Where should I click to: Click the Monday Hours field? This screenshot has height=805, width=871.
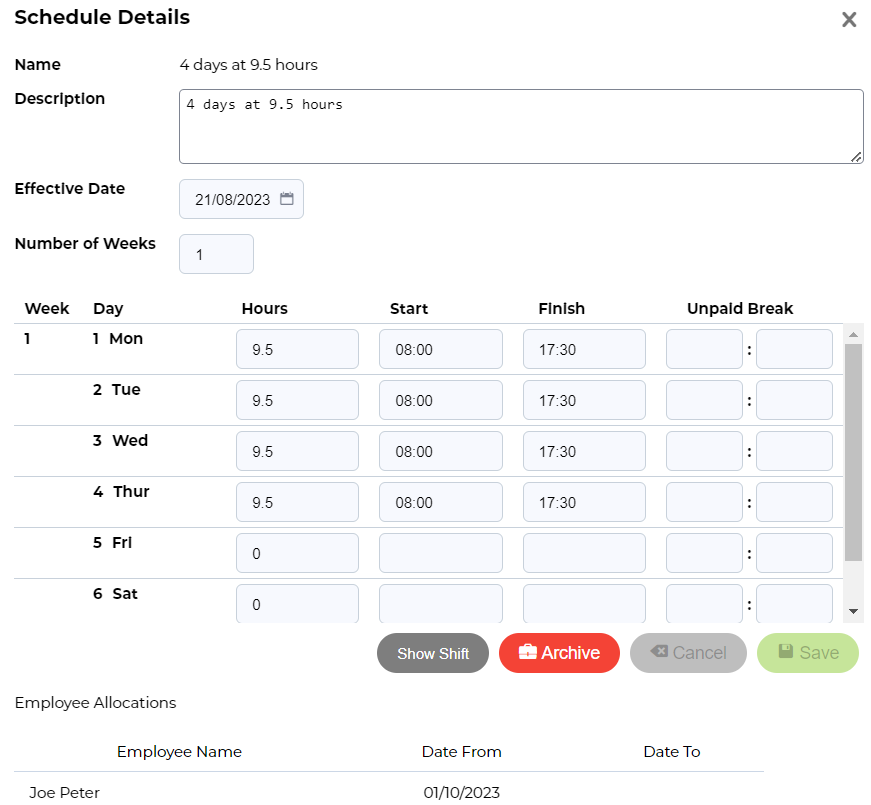point(297,350)
